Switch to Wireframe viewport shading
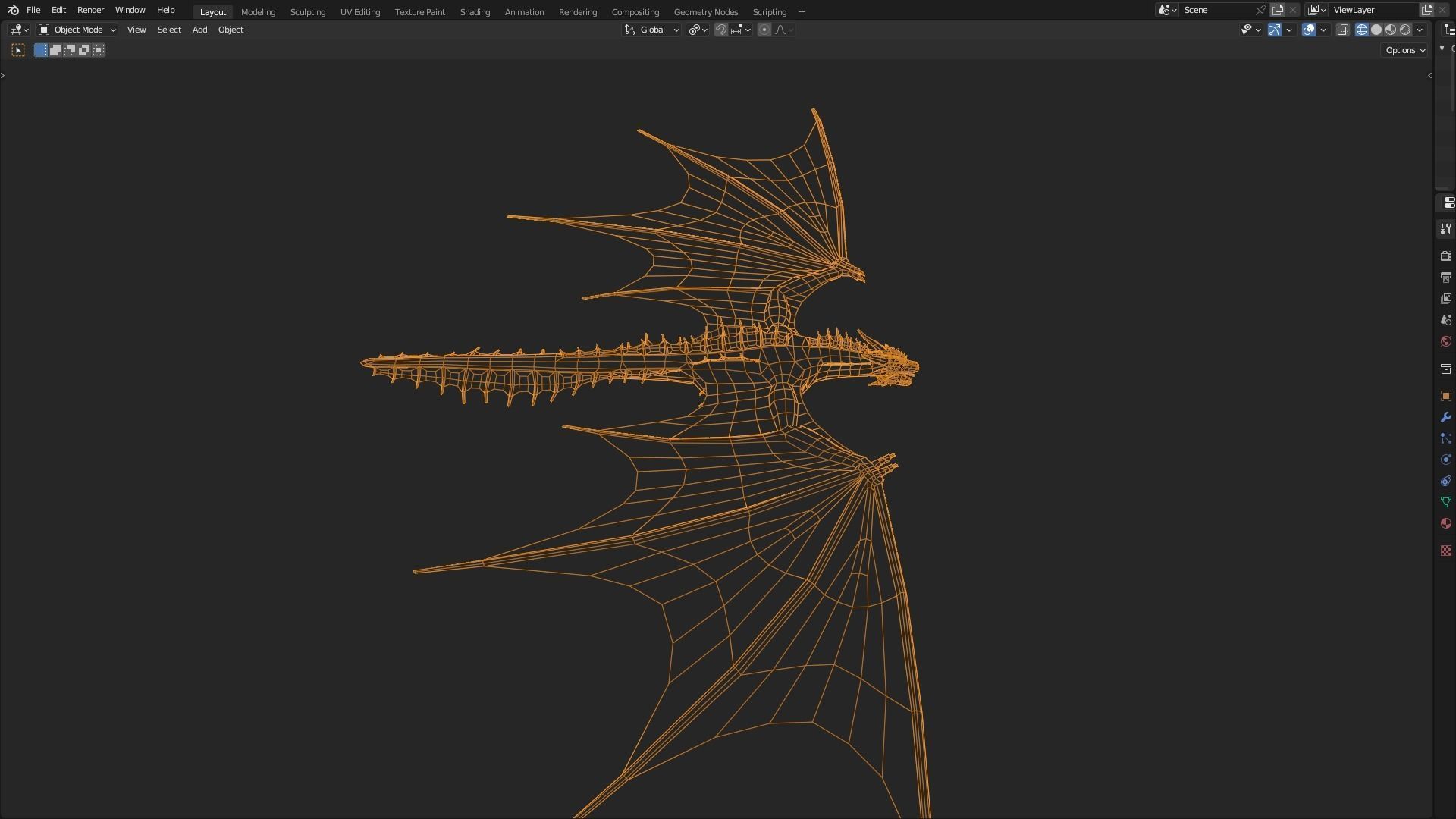 click(1362, 30)
